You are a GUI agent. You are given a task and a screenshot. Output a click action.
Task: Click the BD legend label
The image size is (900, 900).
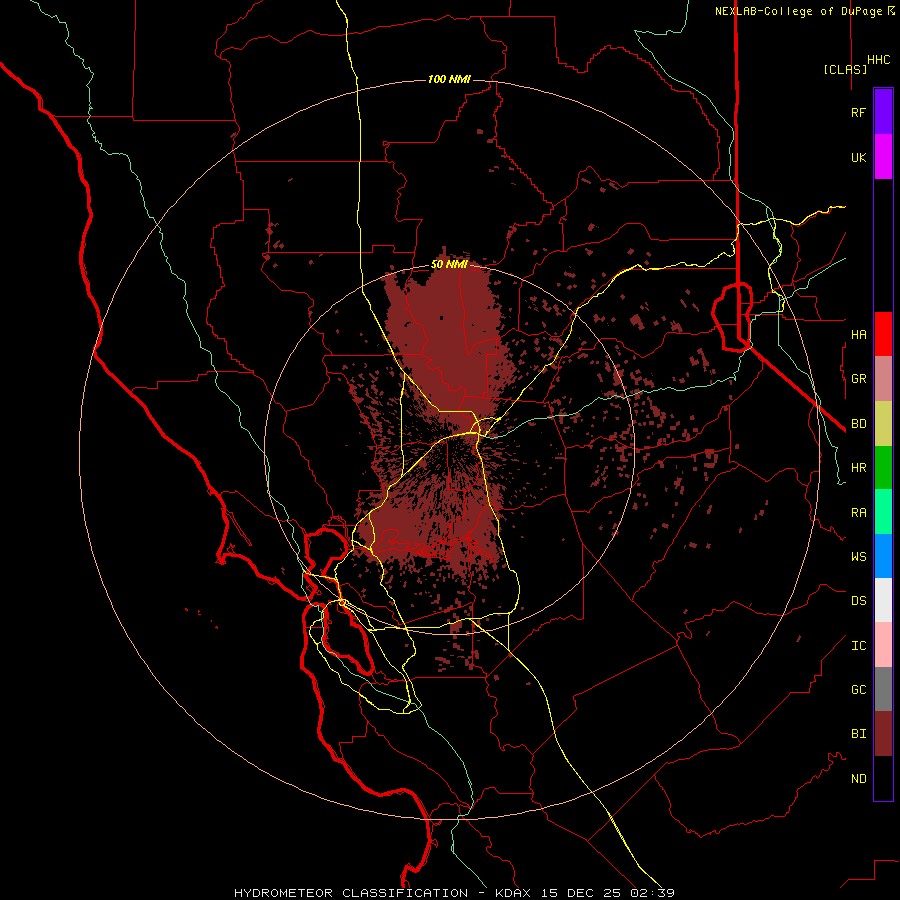[858, 424]
